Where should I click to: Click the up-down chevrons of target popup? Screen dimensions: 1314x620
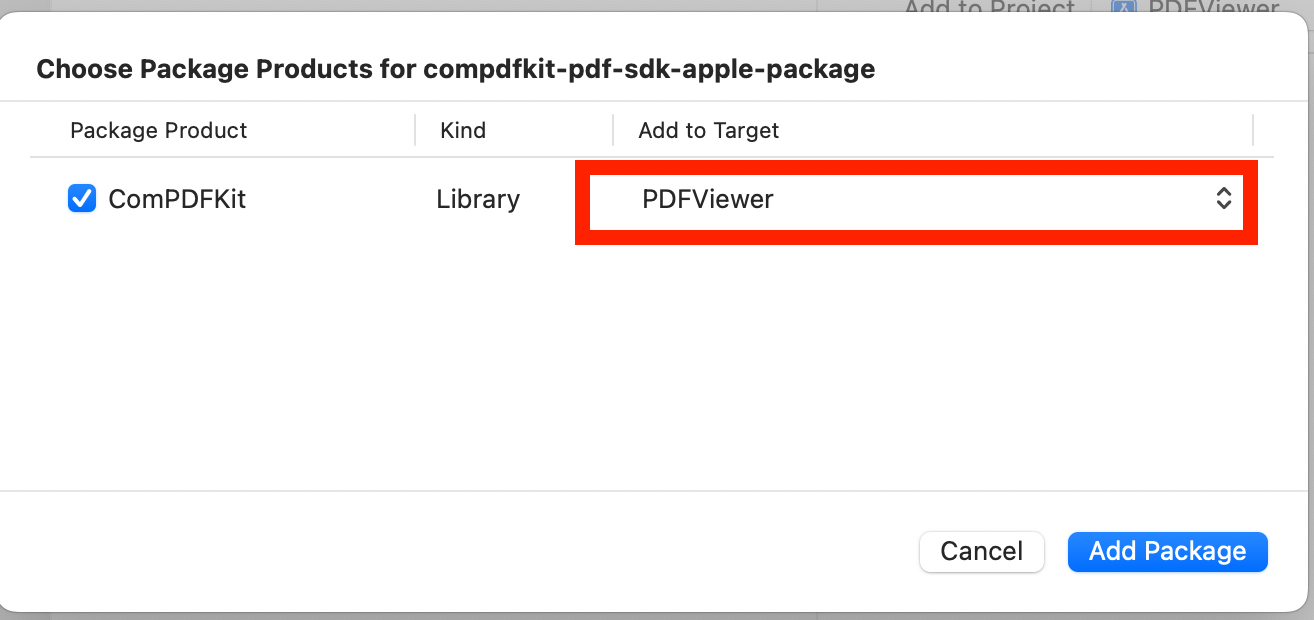click(1223, 198)
